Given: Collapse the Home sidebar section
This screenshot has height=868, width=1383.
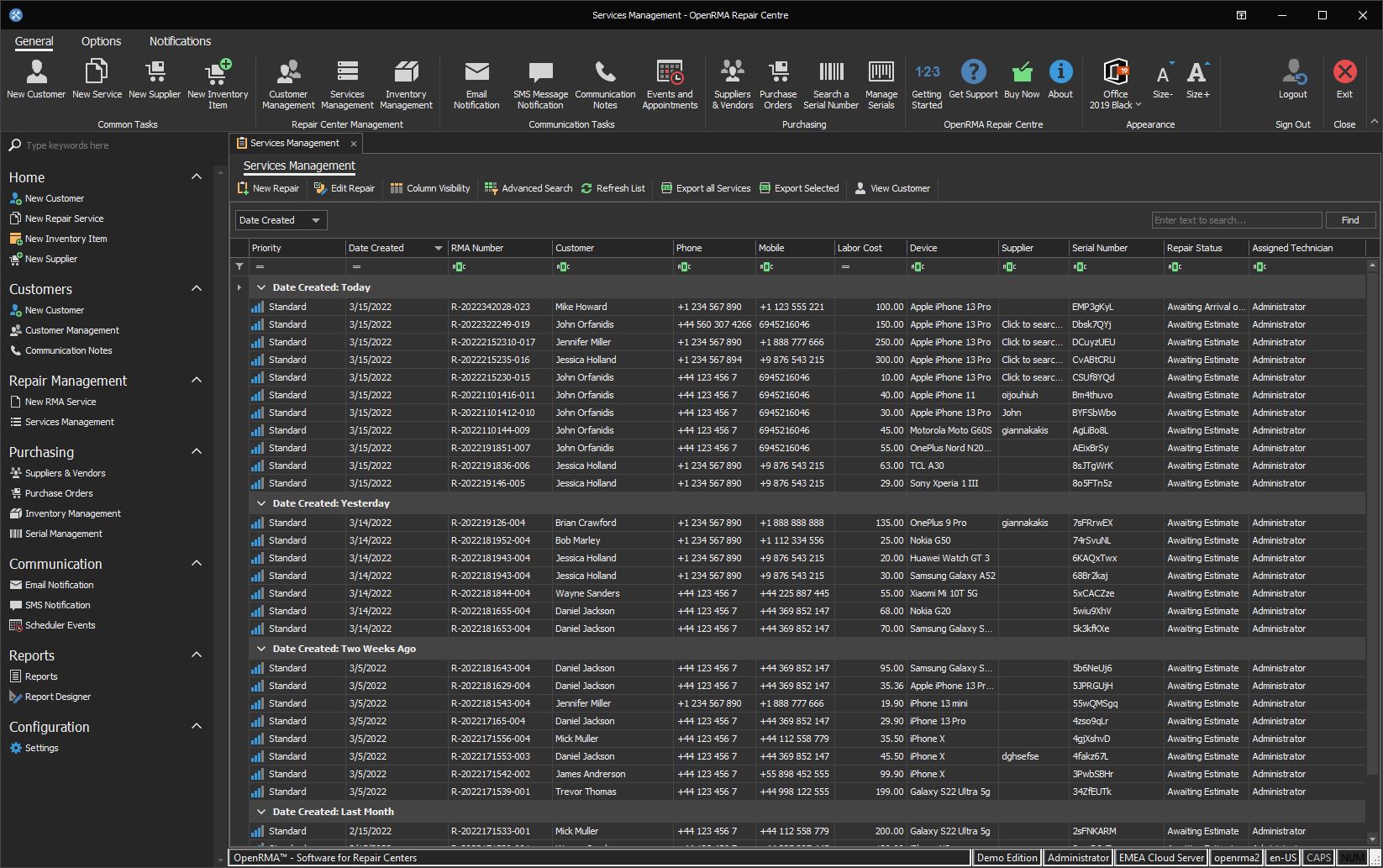Looking at the screenshot, I should coord(197,176).
